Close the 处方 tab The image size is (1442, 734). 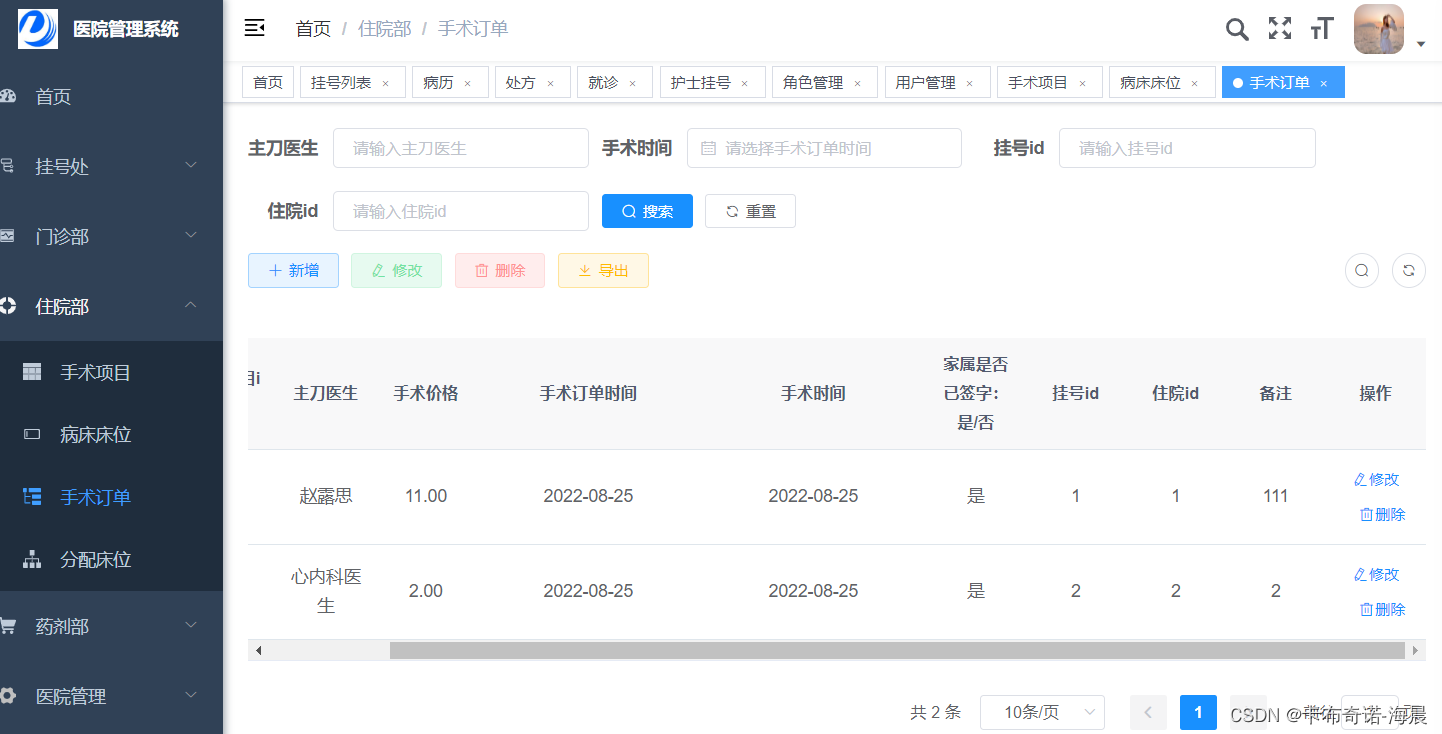point(550,84)
